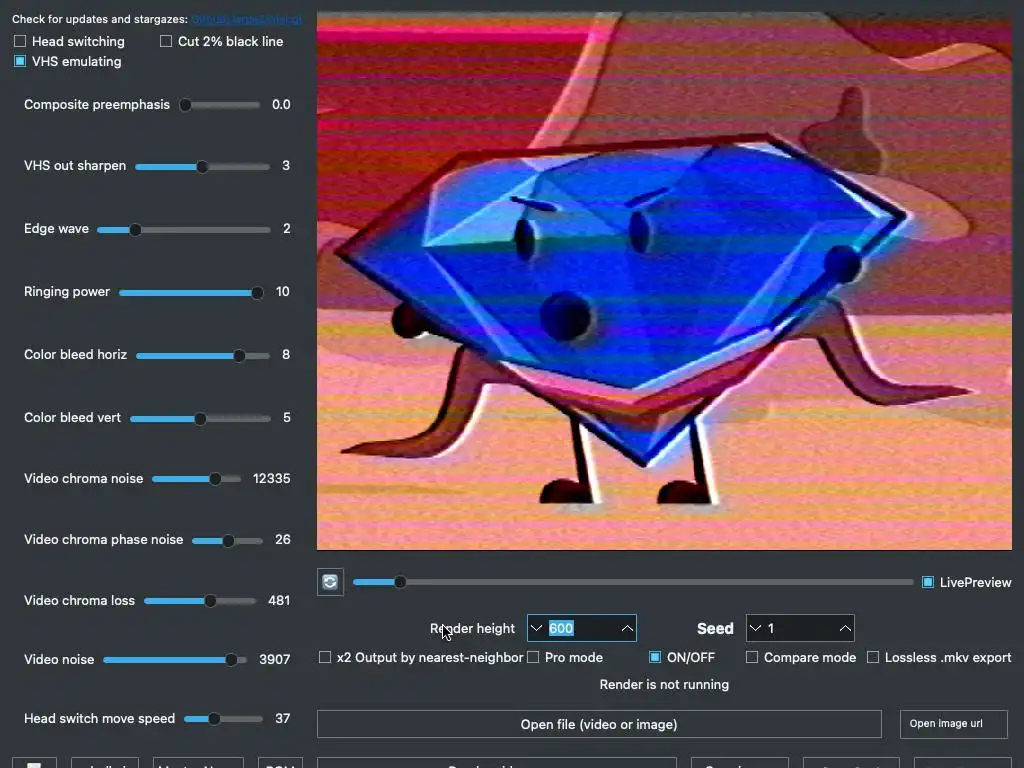Click the video frame position slider
Screen dimensions: 1024x768
pos(633,582)
